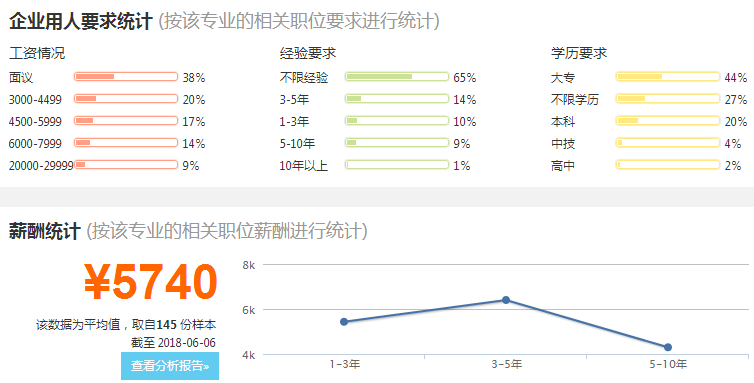Click the 1-3年 x-axis label on chart
The width and height of the screenshot is (754, 383).
point(344,364)
